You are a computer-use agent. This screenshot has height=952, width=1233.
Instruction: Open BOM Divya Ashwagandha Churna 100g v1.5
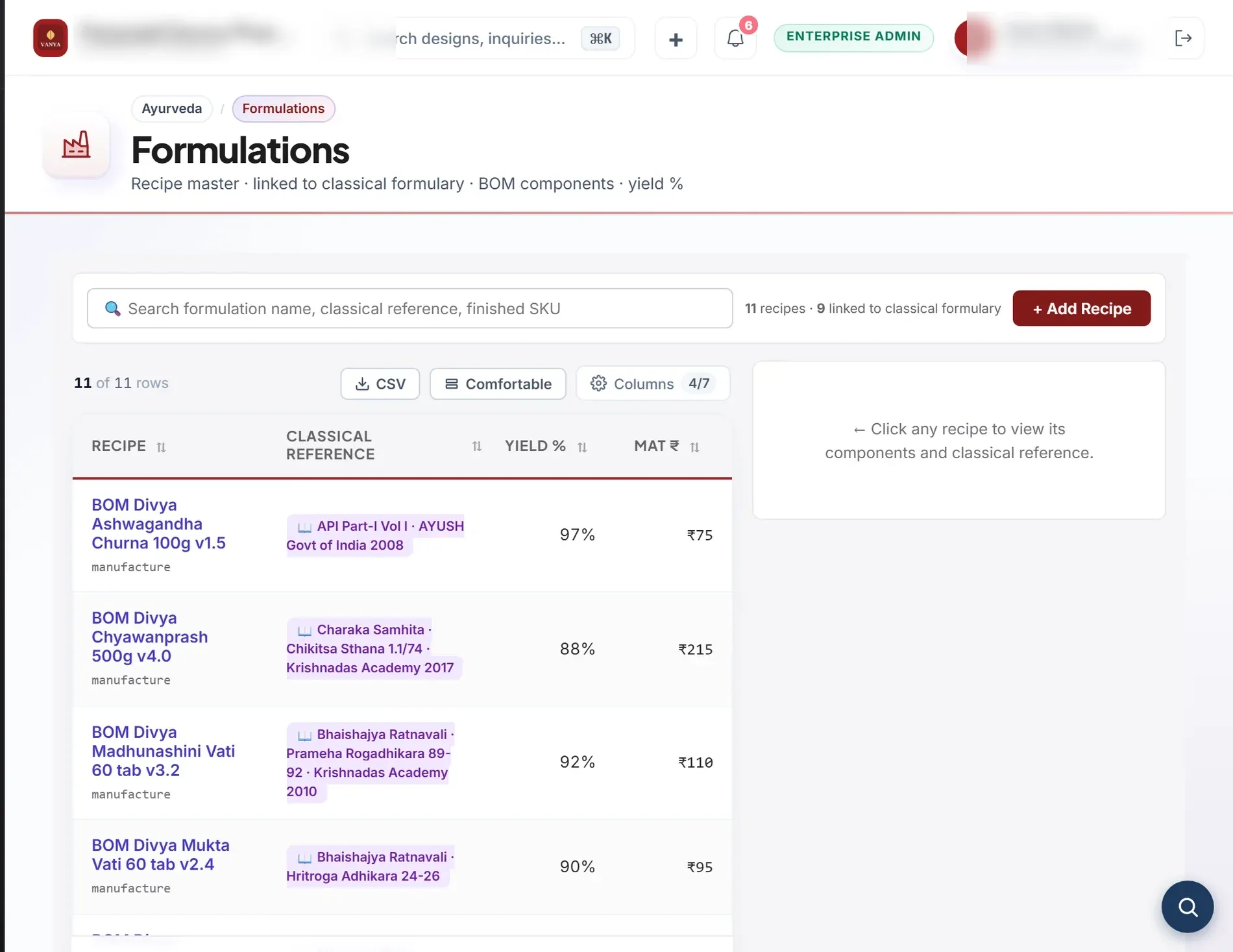[x=158, y=524]
